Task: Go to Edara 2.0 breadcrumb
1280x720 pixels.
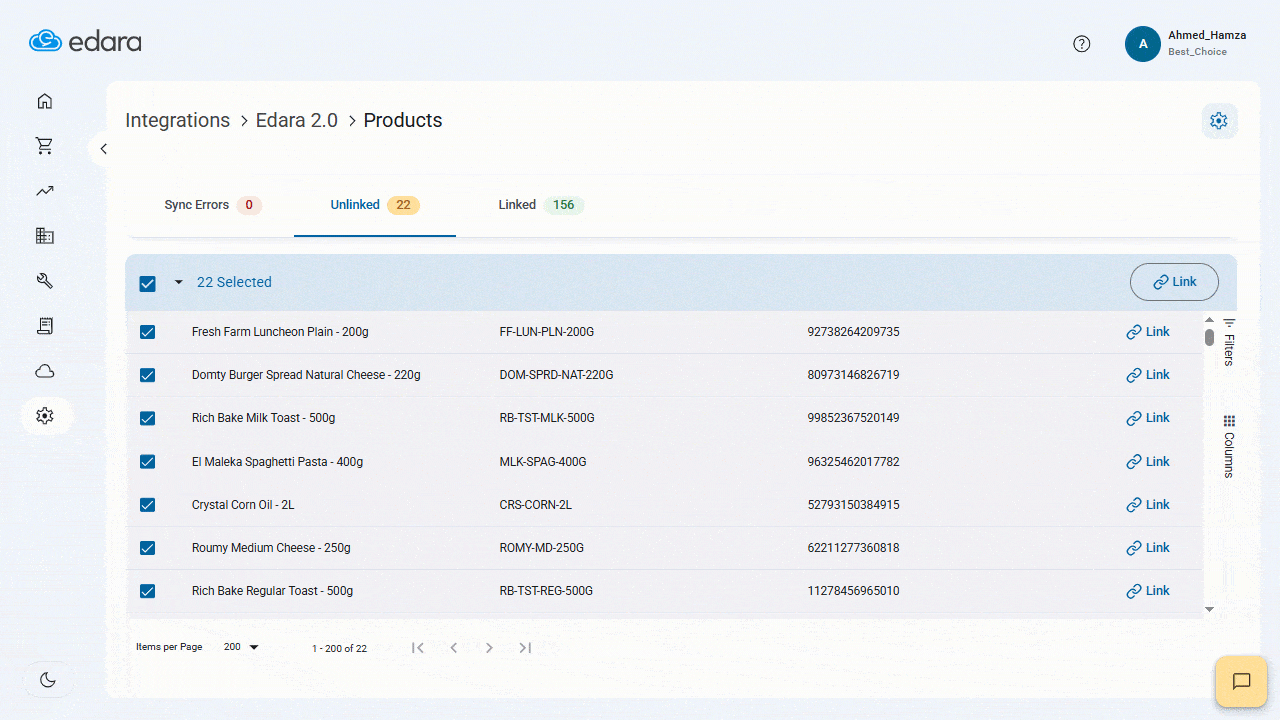Action: coord(297,120)
